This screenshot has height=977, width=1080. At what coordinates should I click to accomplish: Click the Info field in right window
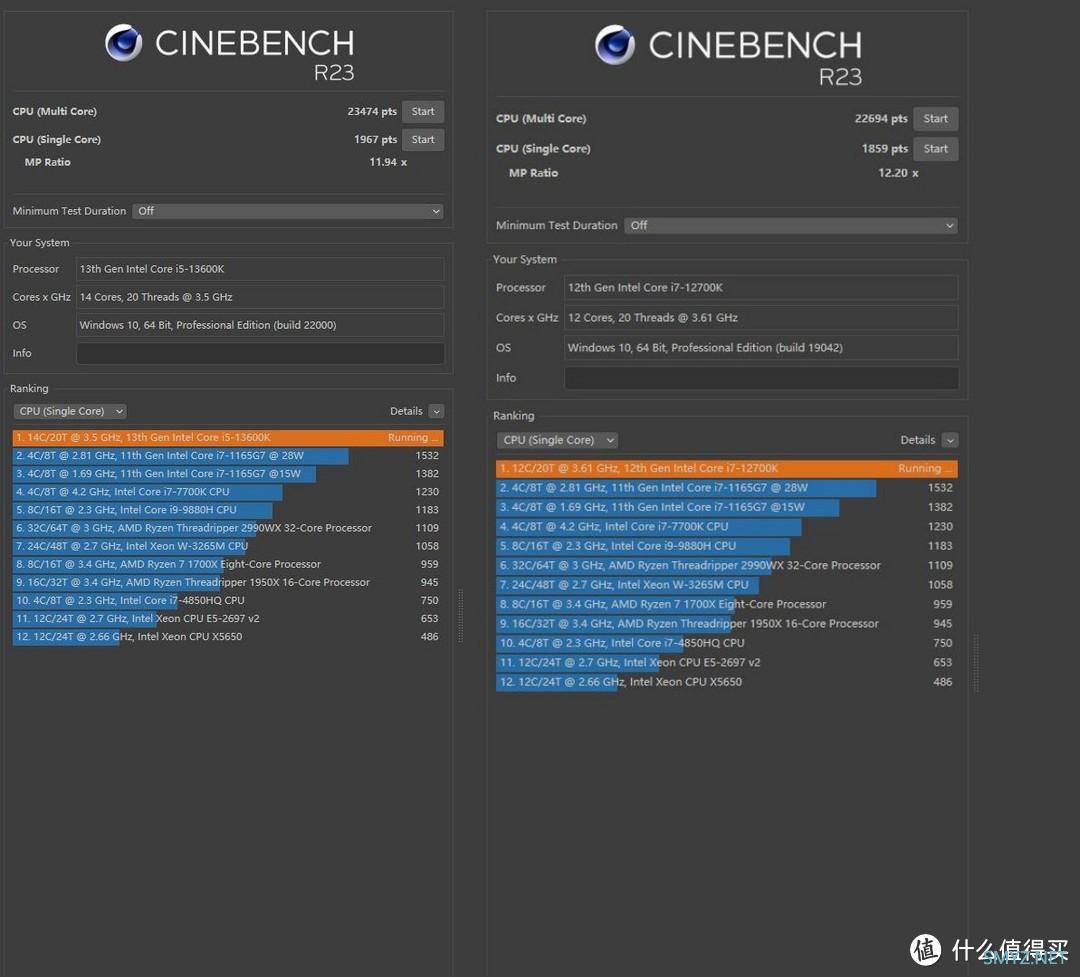pos(761,378)
